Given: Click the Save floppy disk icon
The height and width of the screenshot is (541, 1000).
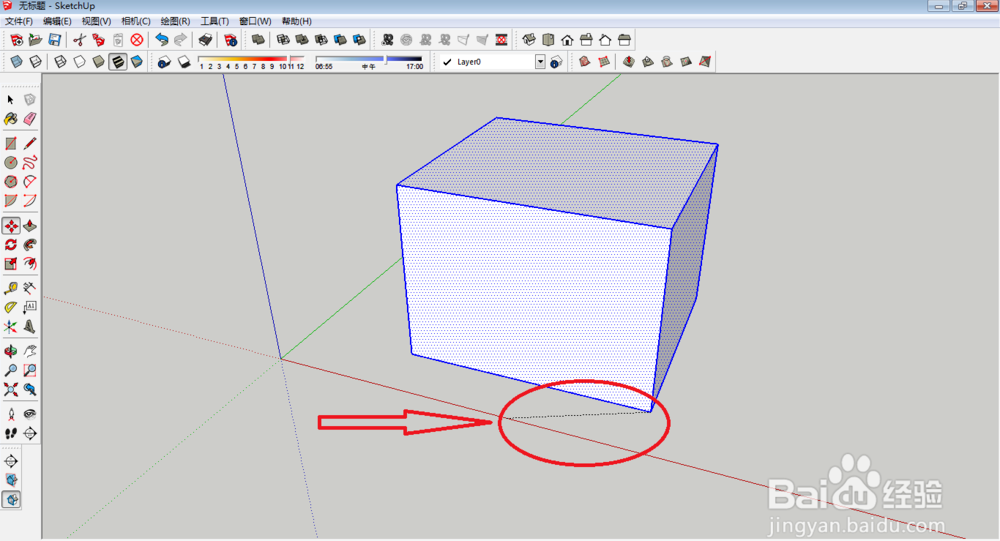Looking at the screenshot, I should pos(55,40).
